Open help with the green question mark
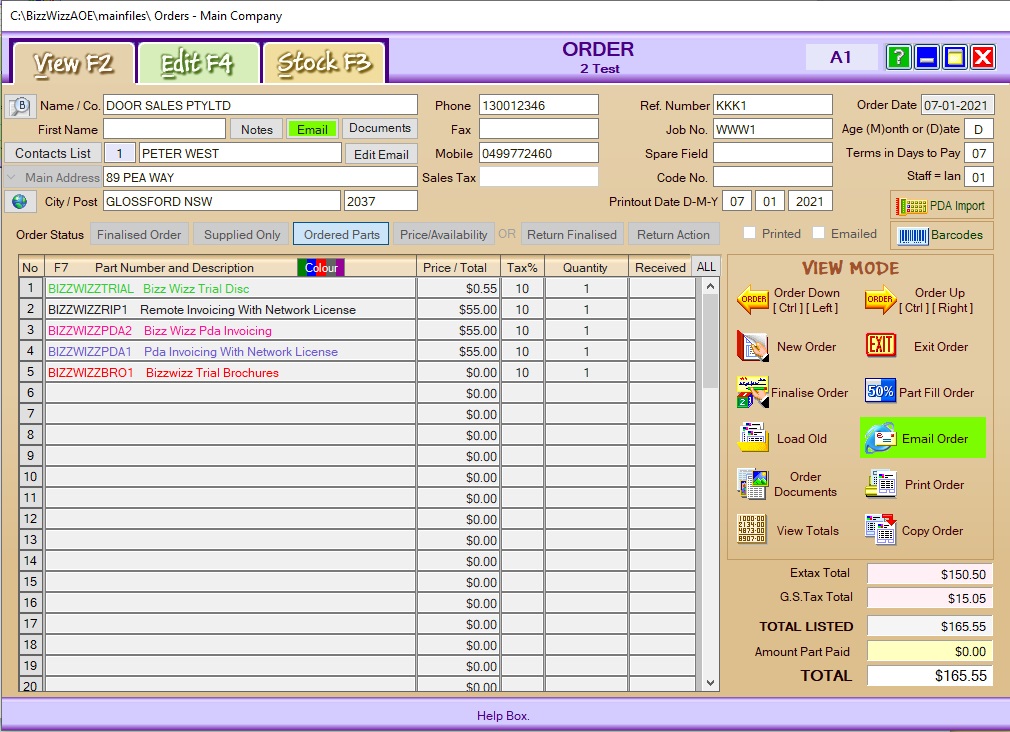 click(899, 57)
